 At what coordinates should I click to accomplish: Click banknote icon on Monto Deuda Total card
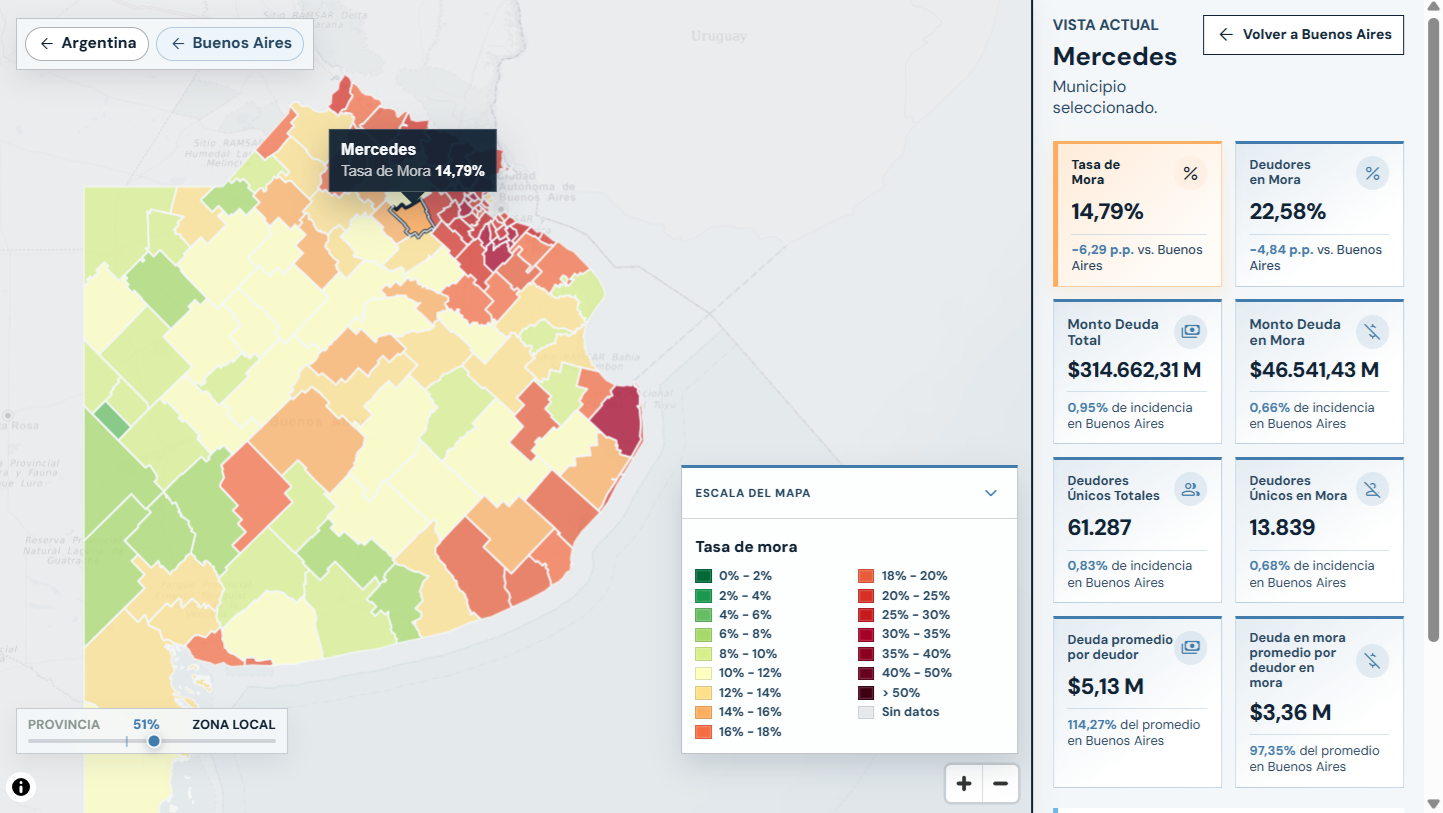[1190, 331]
